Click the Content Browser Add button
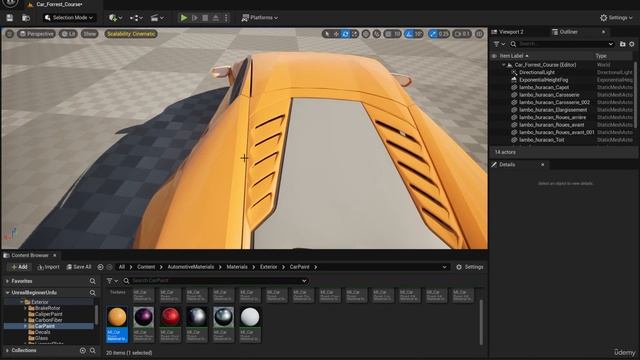 (19, 267)
